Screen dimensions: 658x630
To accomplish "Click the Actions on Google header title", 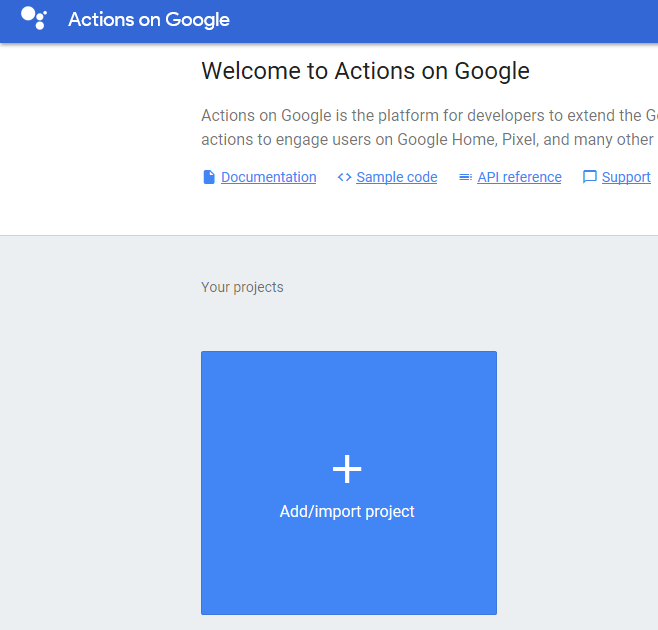I will pos(149,20).
